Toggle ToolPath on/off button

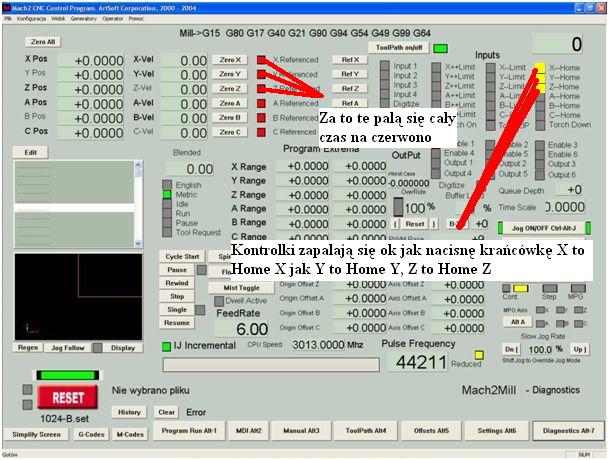tap(399, 48)
